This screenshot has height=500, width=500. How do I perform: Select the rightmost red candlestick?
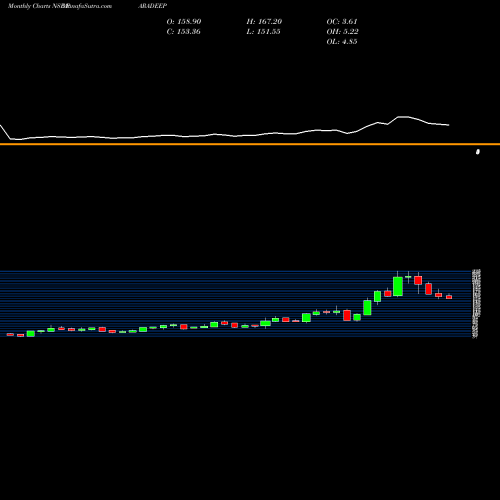pos(449,297)
